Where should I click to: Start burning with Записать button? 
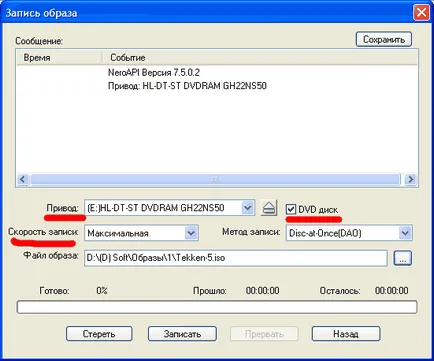click(x=182, y=334)
